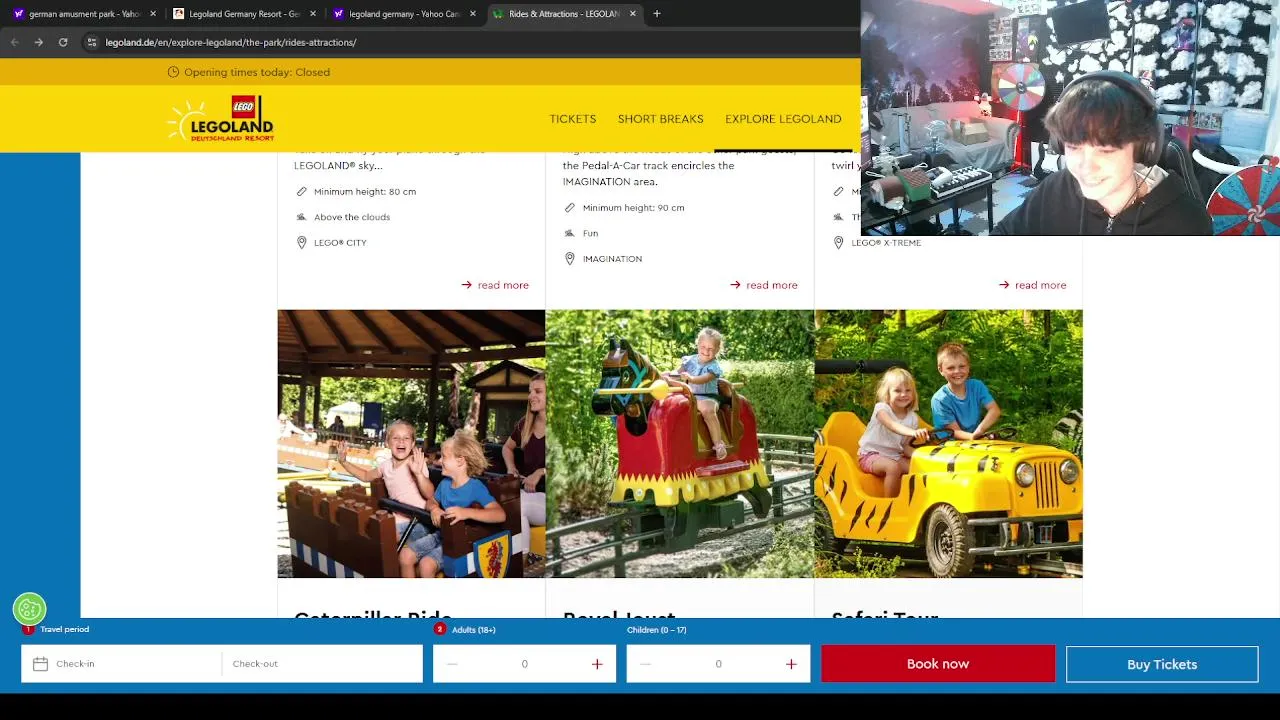Click the ruler icon beside 90 cm height
Viewport: 1280px width, 720px height.
(x=570, y=207)
